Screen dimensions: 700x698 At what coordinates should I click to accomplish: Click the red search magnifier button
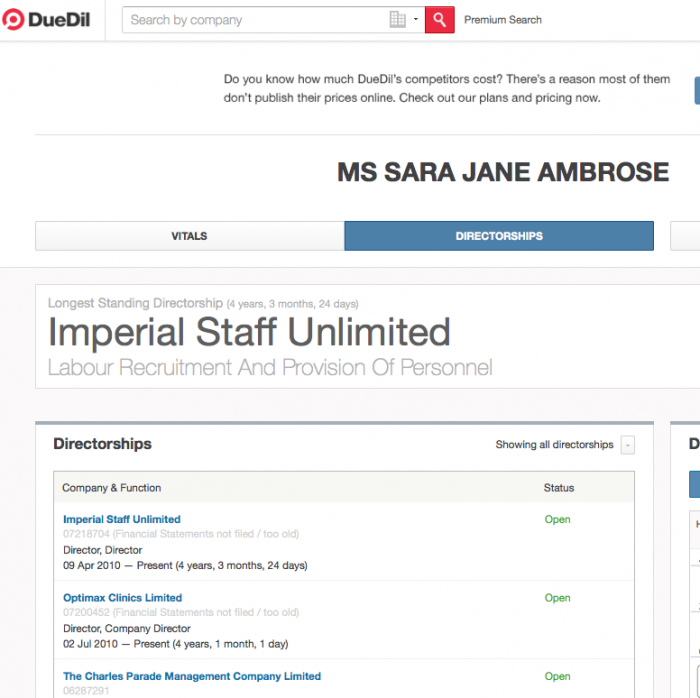pos(439,20)
